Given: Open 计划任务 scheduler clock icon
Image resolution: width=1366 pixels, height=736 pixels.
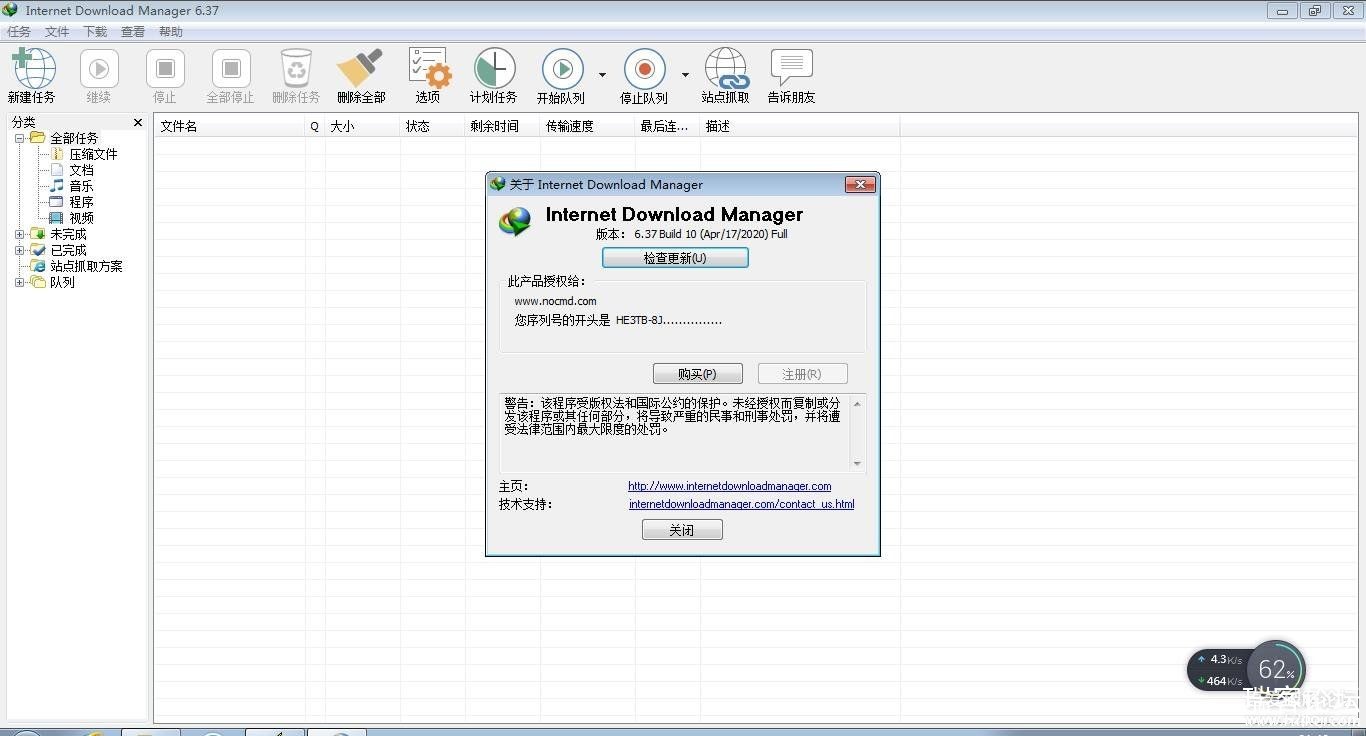Looking at the screenshot, I should coord(494,69).
